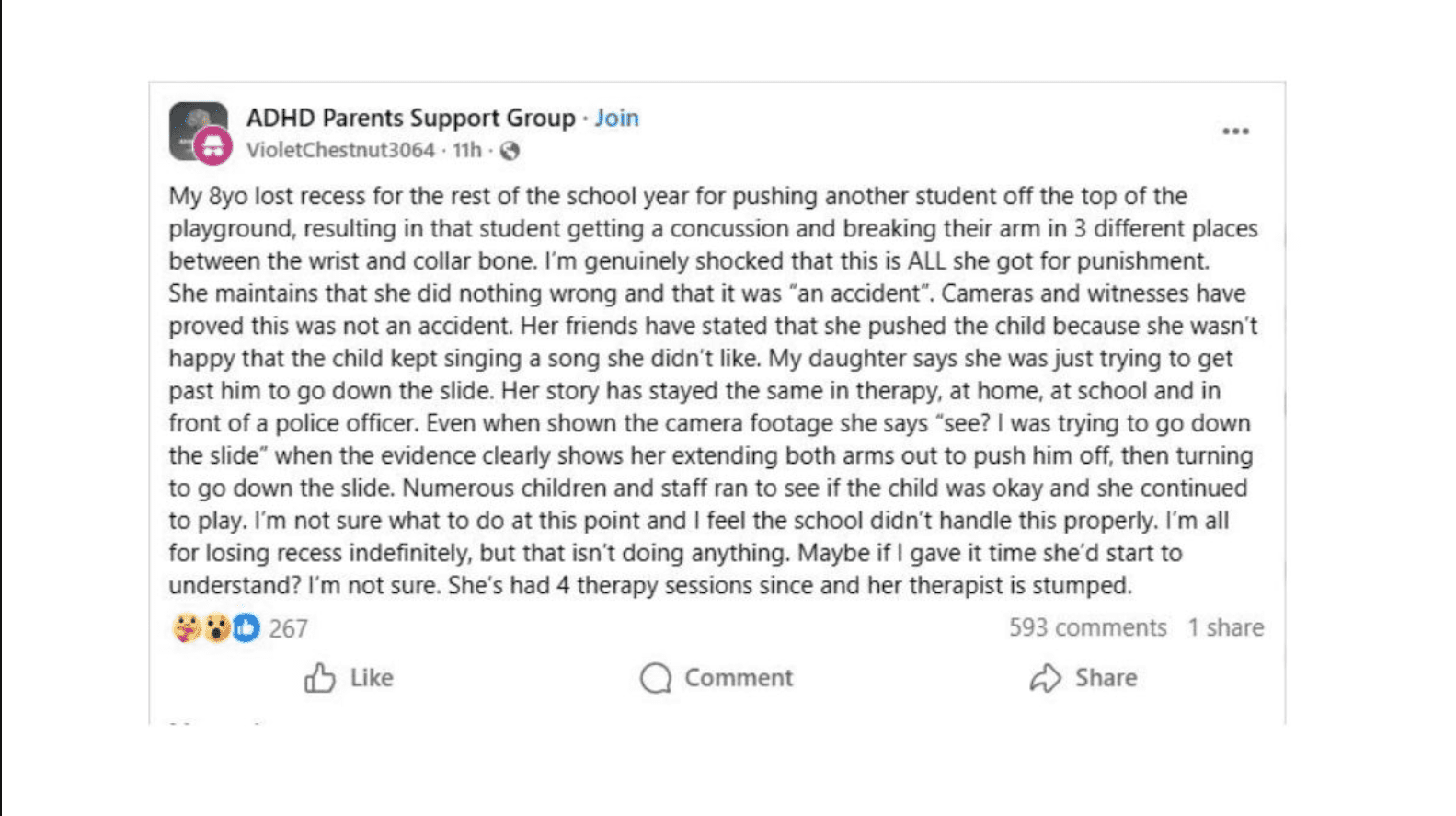This screenshot has width=1456, height=816.
Task: Expand the 593 comments list
Action: click(1087, 627)
